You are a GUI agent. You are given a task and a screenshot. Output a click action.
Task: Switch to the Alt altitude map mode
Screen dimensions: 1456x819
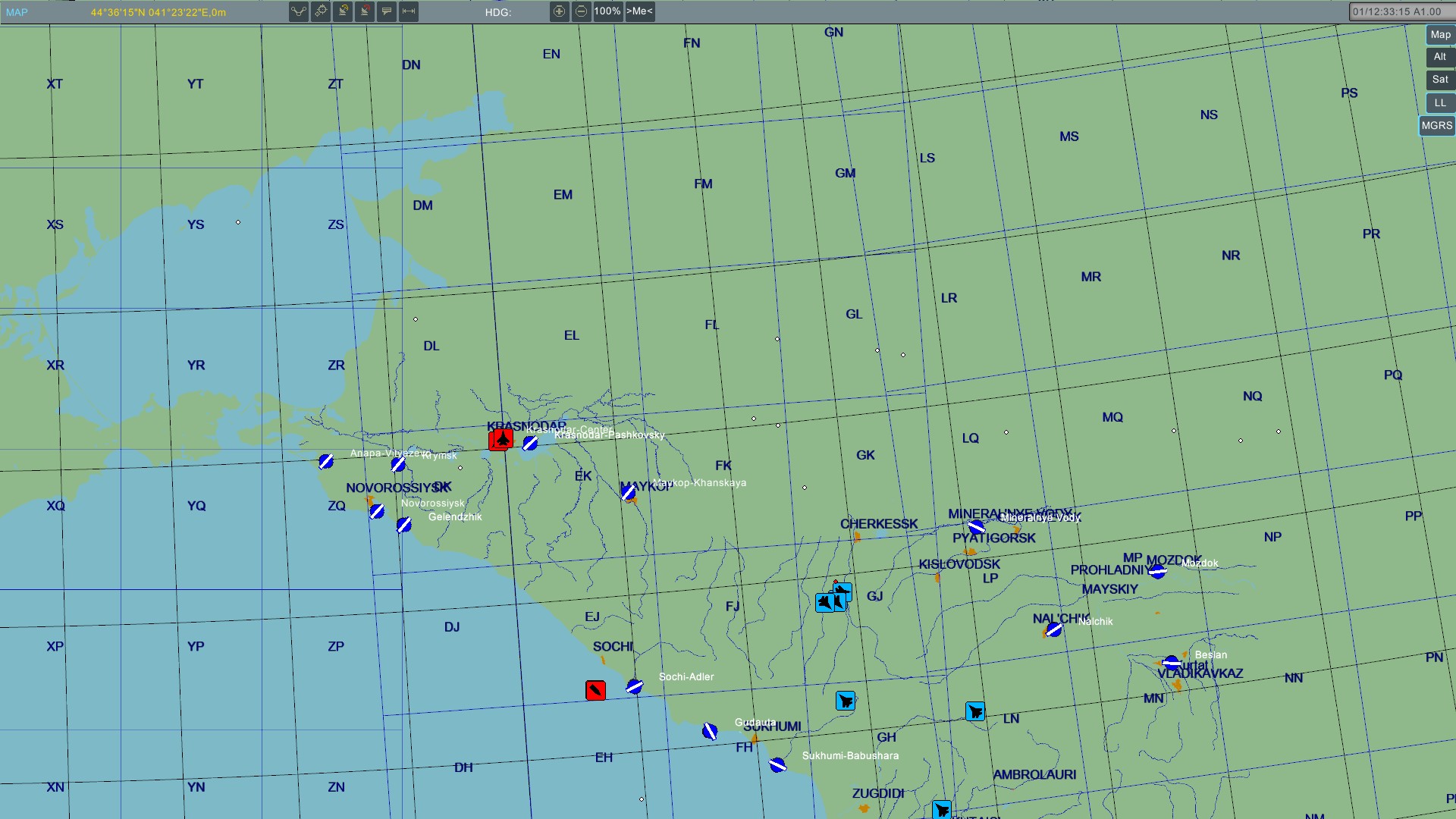(1440, 57)
